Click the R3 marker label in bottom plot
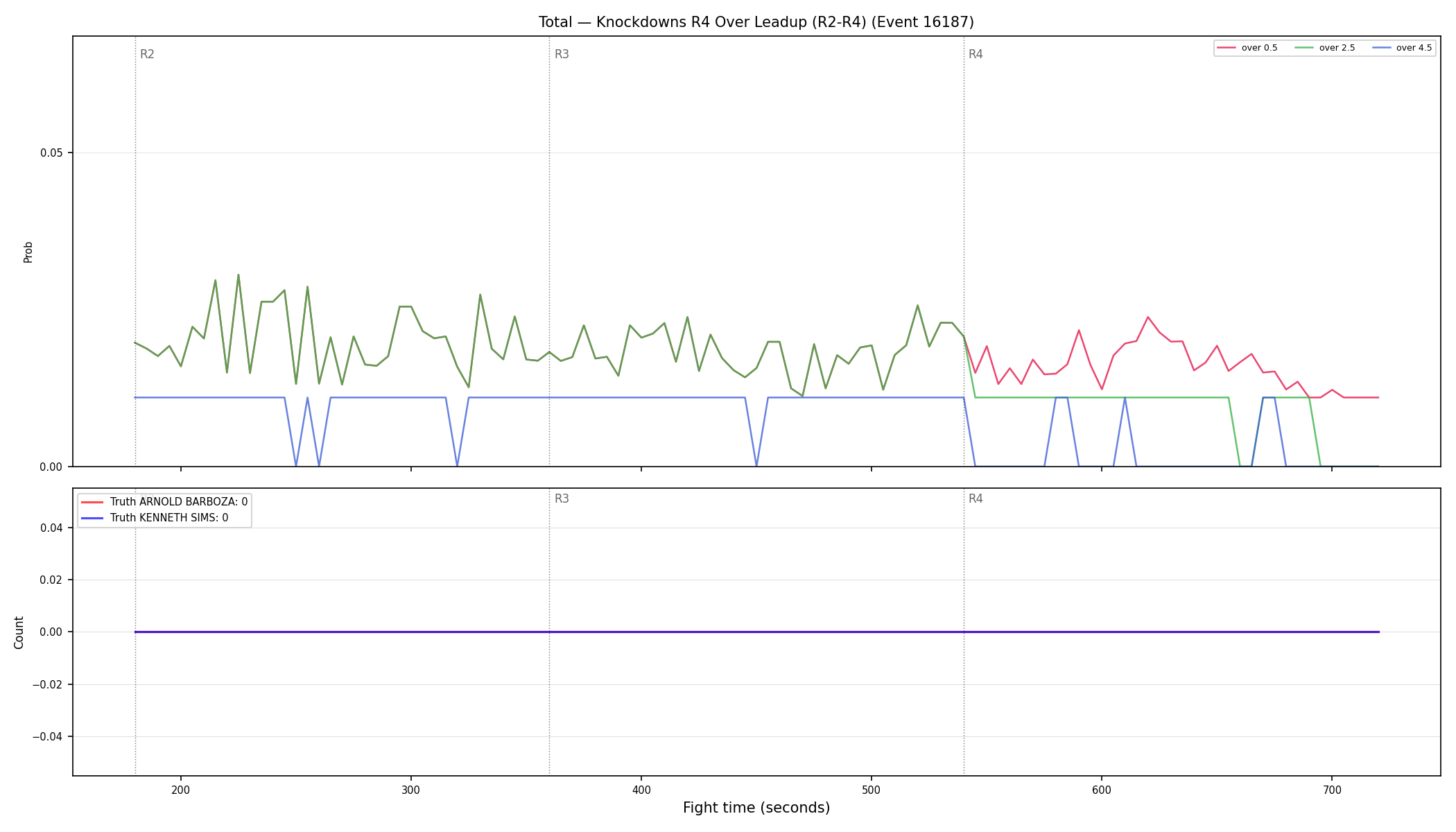The width and height of the screenshot is (1456, 832). click(562, 499)
